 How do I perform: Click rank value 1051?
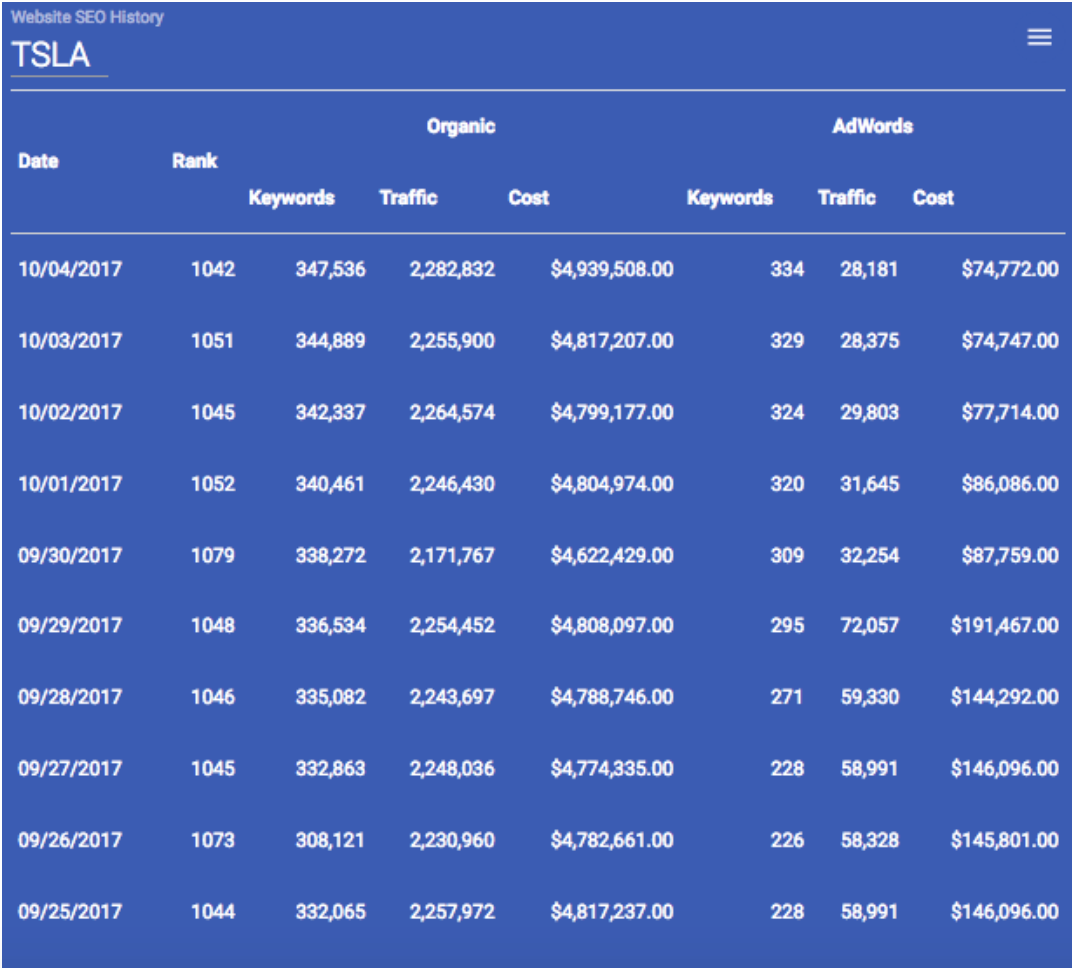213,340
